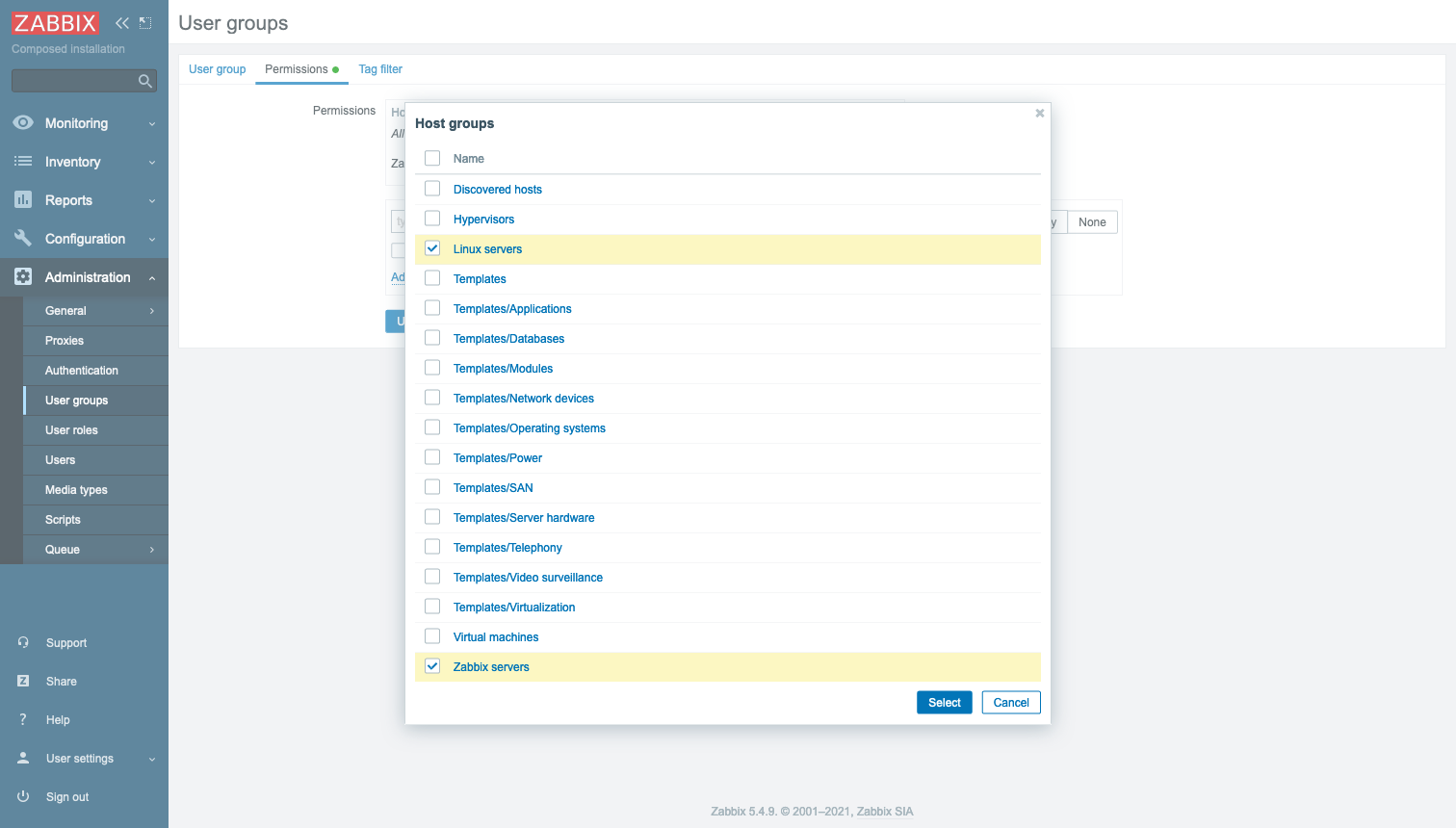Click the Cancel button

click(x=1011, y=703)
